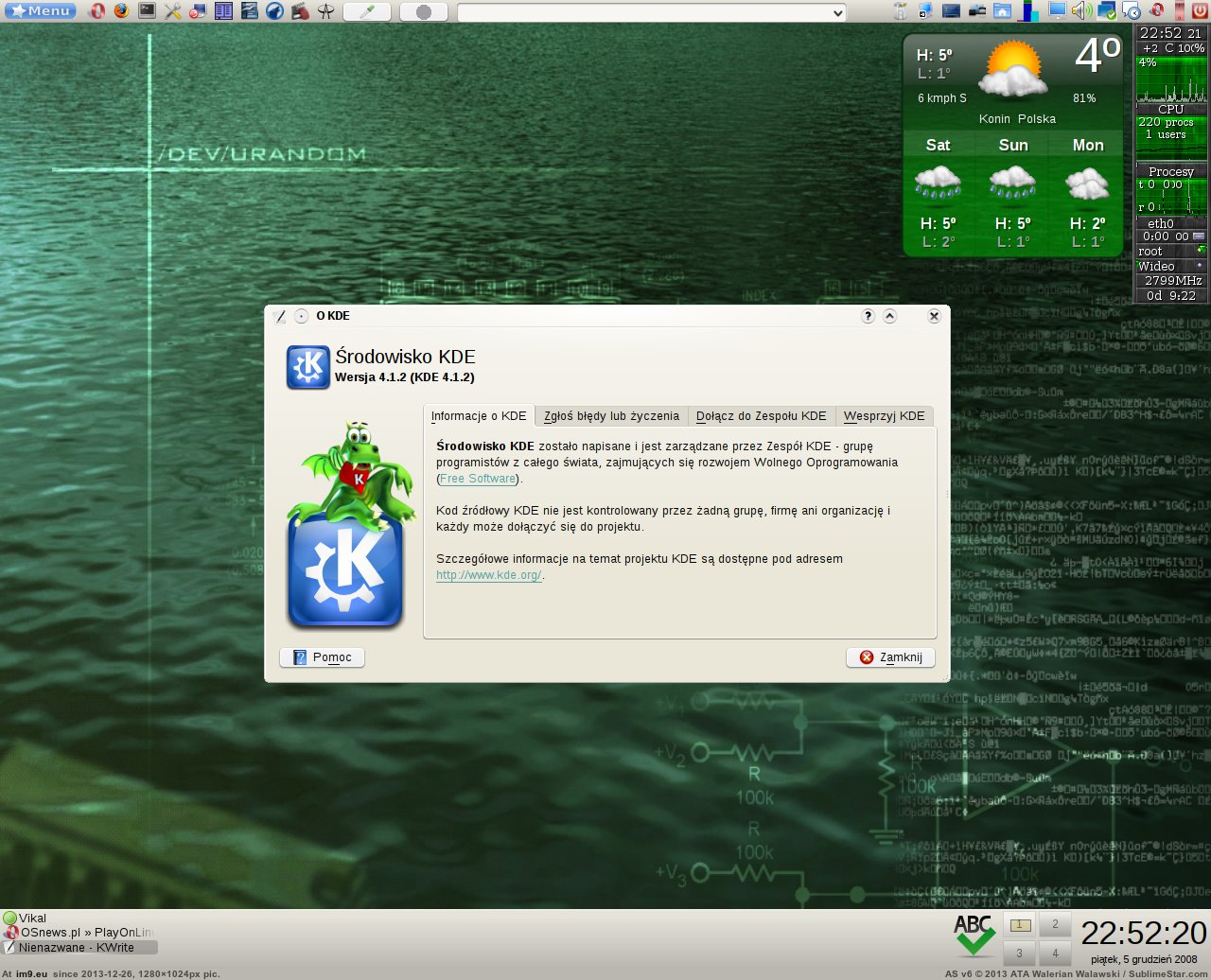Click the bottom panel digital clock
Screen dimensions: 1211x980
(1143, 934)
